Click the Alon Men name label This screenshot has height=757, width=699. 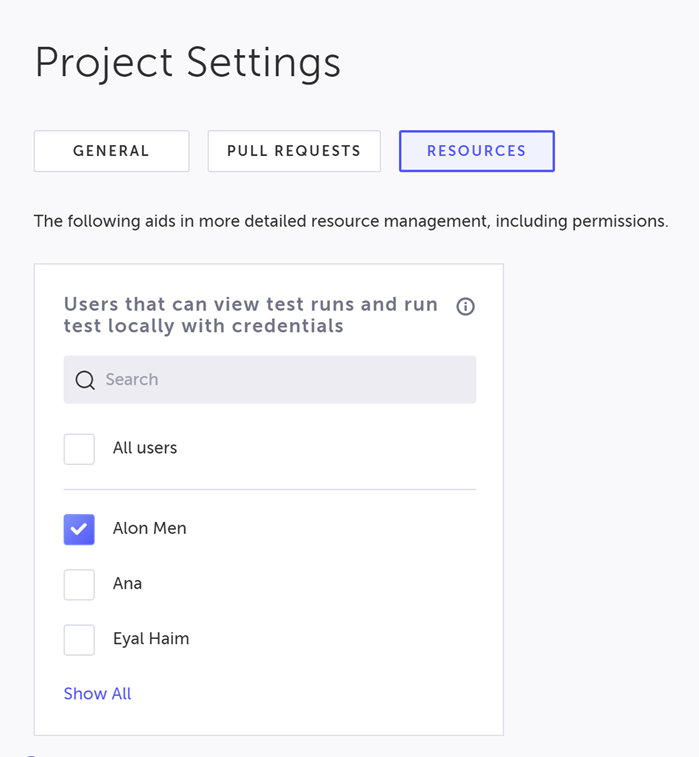149,528
